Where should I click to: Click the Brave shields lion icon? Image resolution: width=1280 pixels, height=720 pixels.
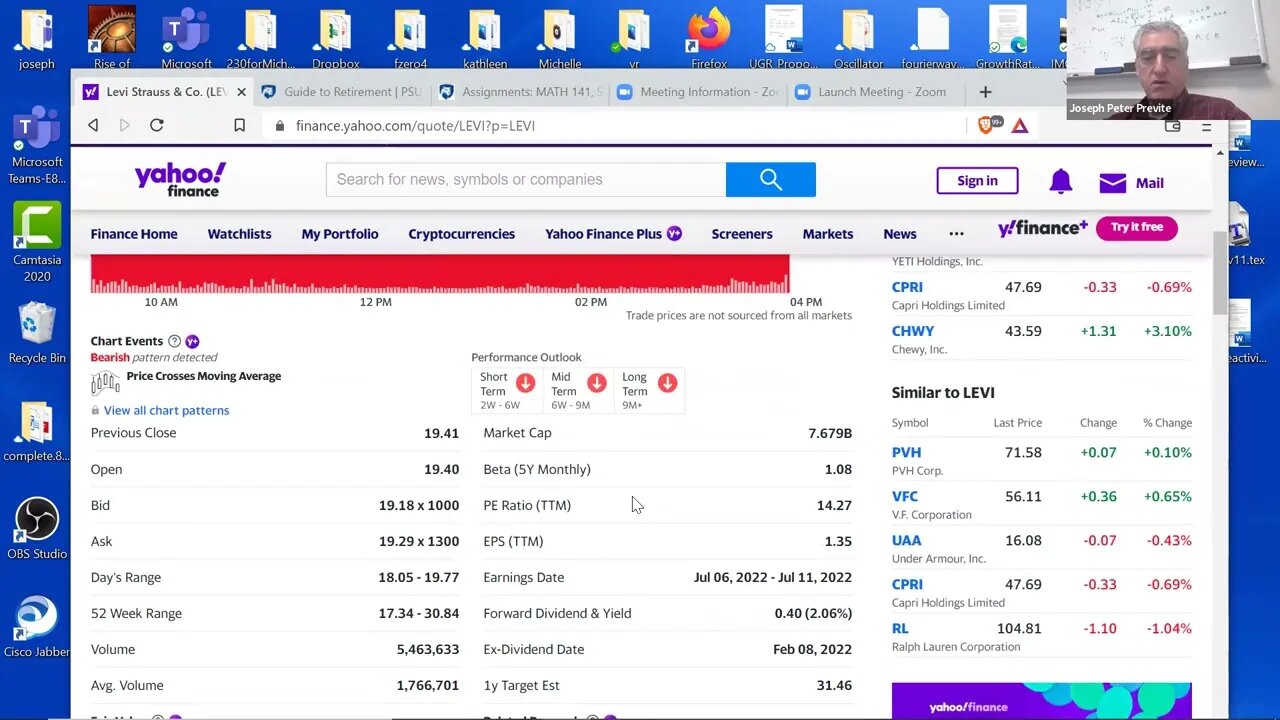[988, 125]
